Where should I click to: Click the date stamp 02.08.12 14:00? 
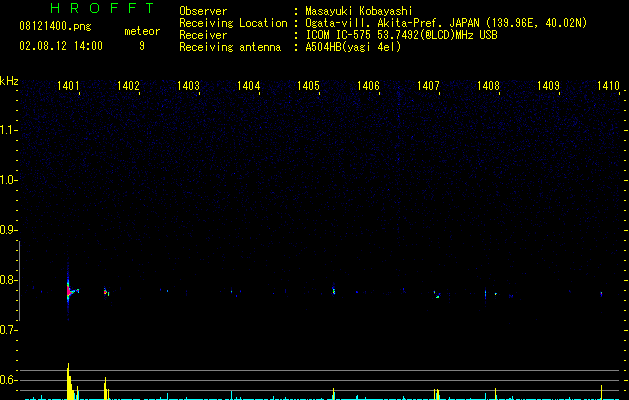coord(61,46)
